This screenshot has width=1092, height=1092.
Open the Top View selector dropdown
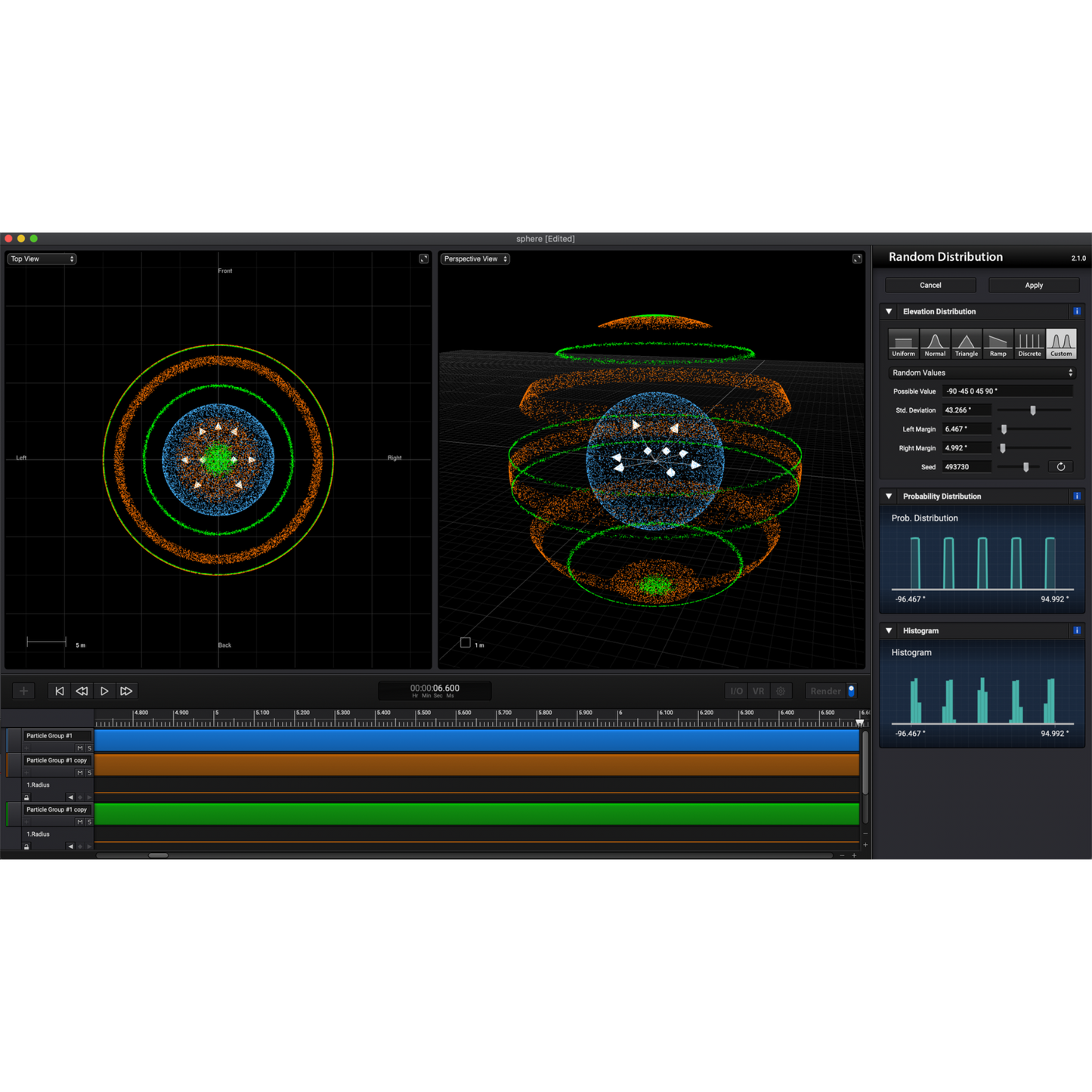(x=42, y=259)
